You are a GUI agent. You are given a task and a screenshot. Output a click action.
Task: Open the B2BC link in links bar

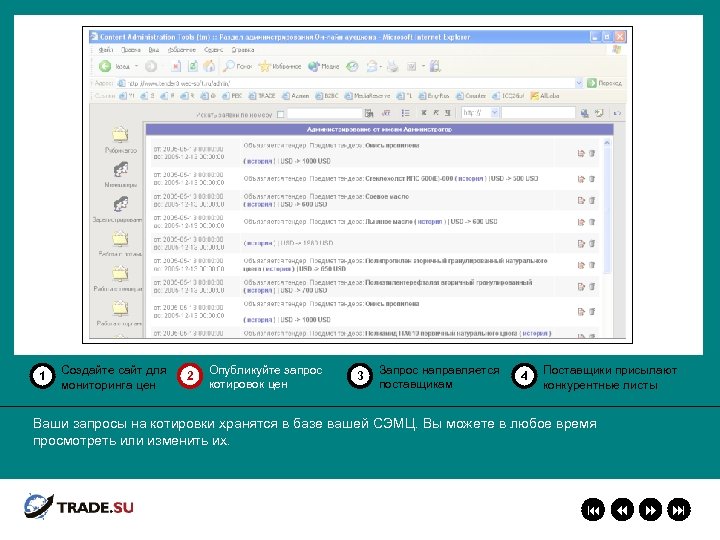327,96
